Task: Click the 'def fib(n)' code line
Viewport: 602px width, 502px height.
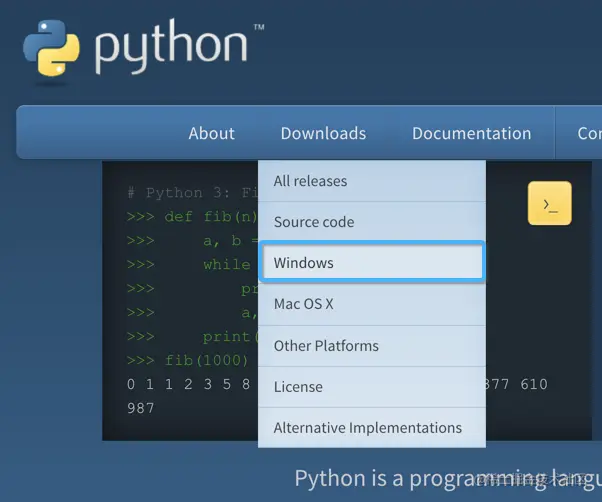Action: pos(192,217)
